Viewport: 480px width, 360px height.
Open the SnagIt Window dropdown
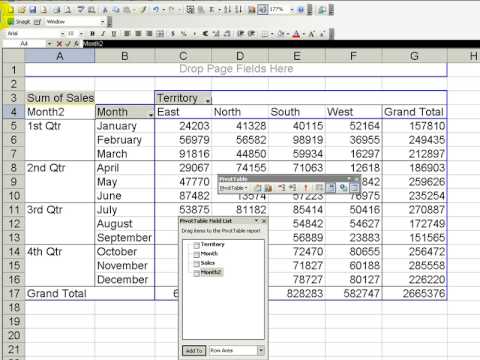102,22
